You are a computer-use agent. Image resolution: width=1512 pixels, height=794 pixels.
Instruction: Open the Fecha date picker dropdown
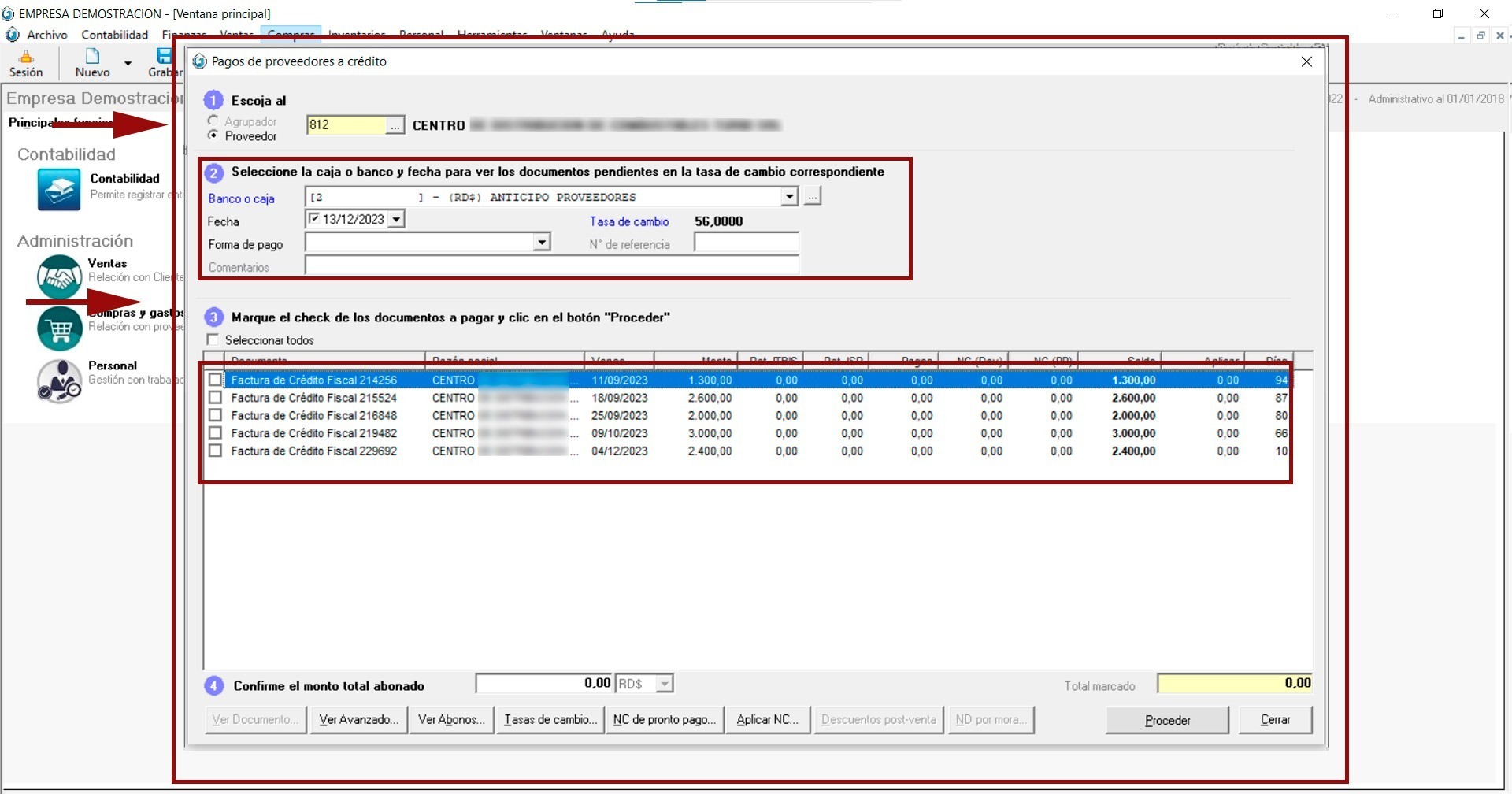click(396, 219)
